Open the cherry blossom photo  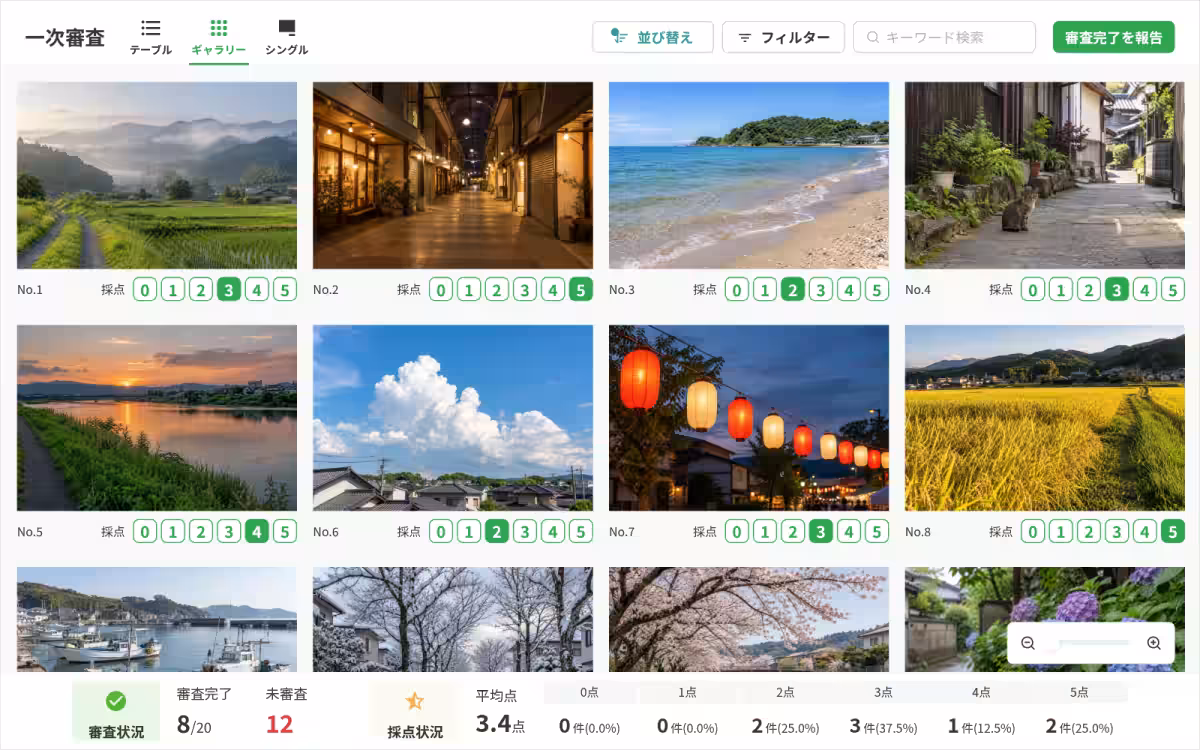pyautogui.click(x=749, y=620)
